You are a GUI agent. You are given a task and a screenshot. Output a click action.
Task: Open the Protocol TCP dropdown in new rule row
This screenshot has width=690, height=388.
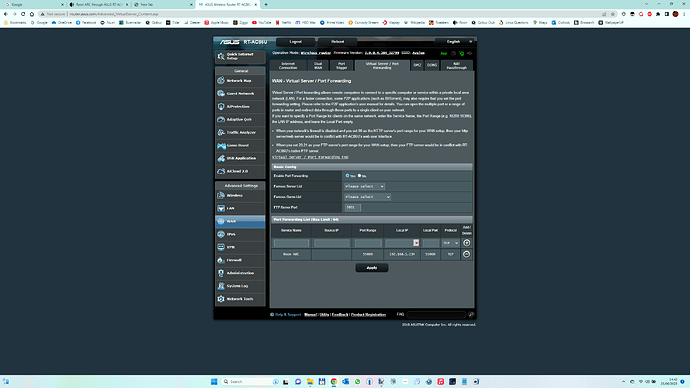click(451, 243)
